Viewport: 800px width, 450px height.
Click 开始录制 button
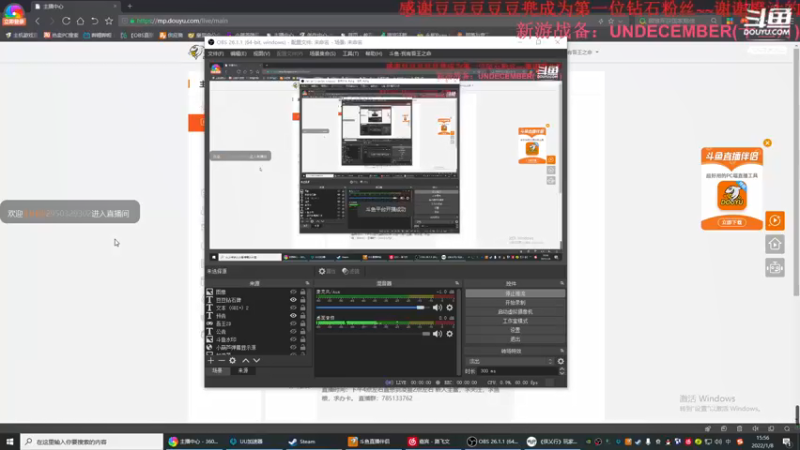pos(515,303)
